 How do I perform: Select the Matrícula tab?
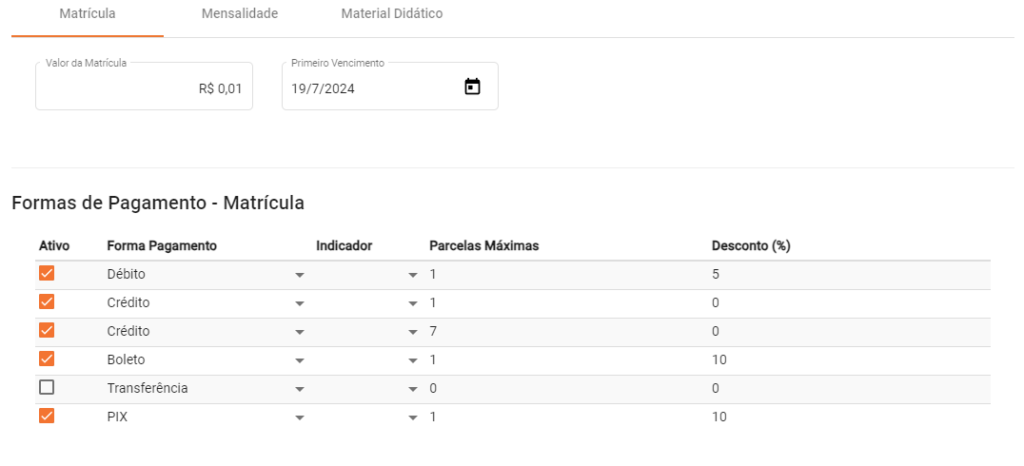(x=87, y=14)
